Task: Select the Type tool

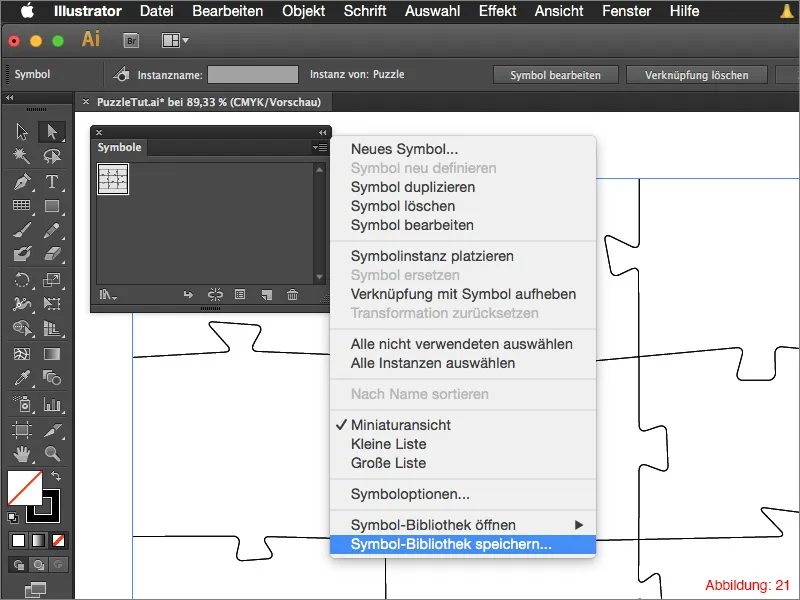Action: [52, 181]
